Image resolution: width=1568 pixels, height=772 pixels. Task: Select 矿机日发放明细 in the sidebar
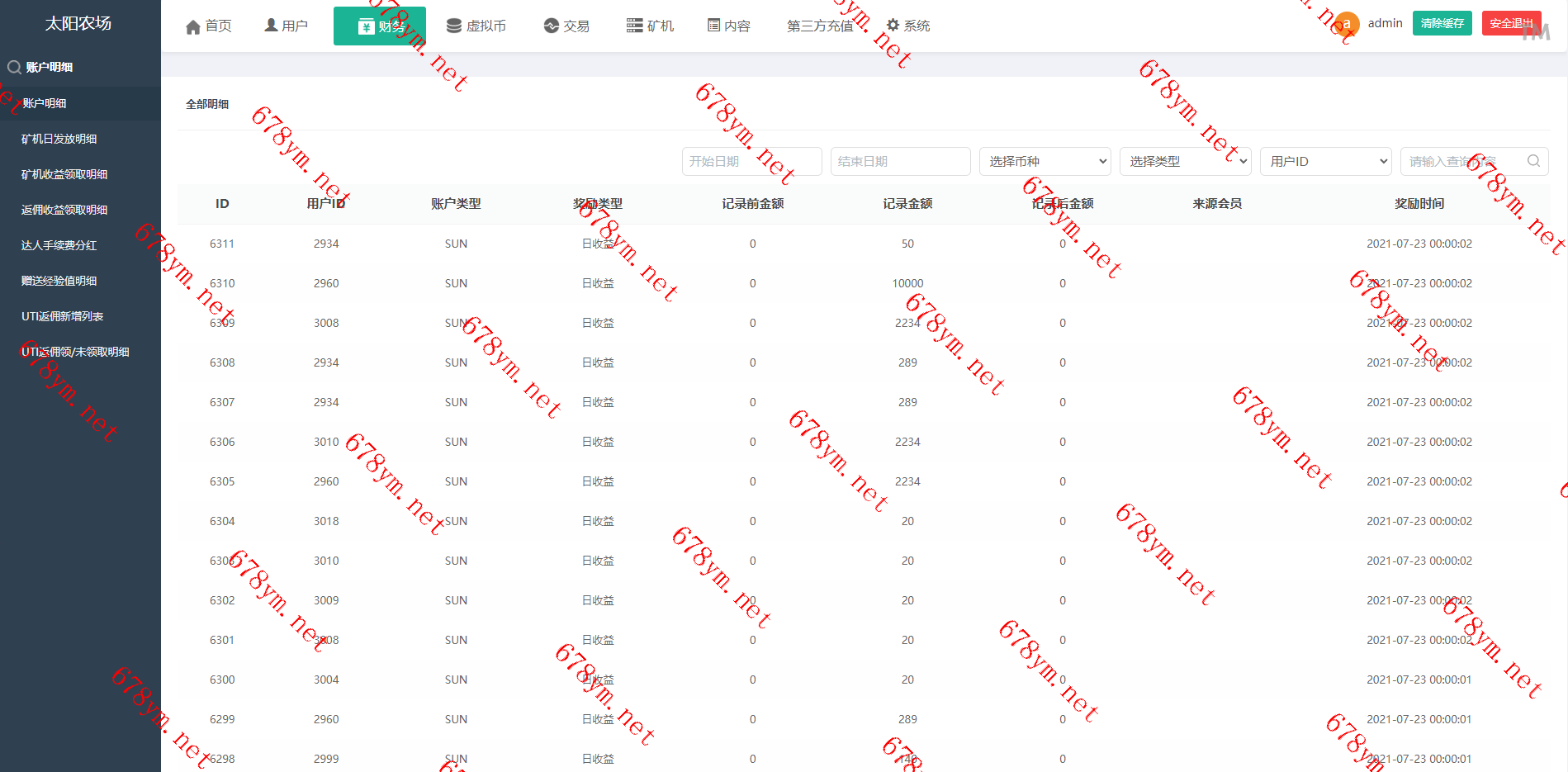[59, 139]
